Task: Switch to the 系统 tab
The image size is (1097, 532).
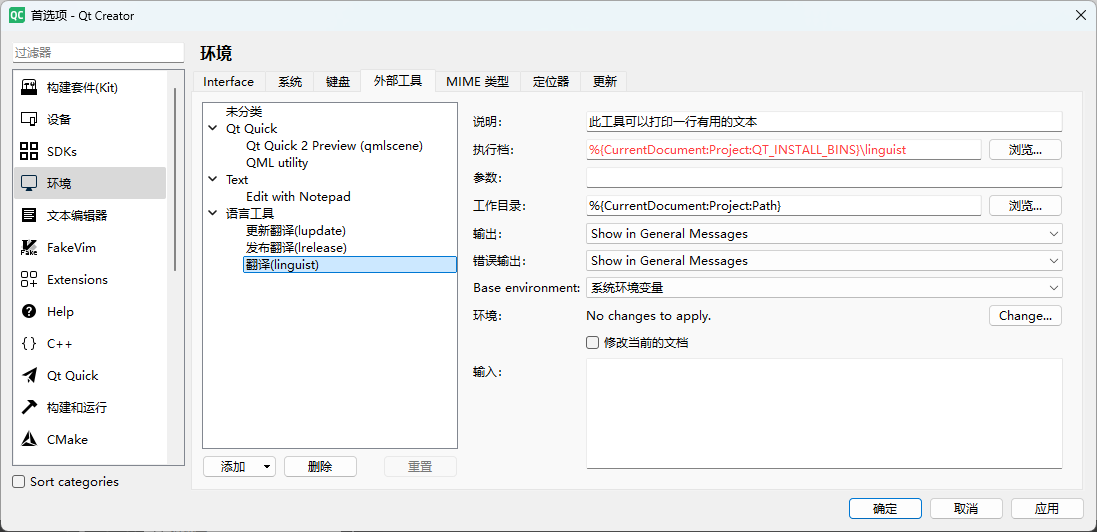Action: point(290,82)
